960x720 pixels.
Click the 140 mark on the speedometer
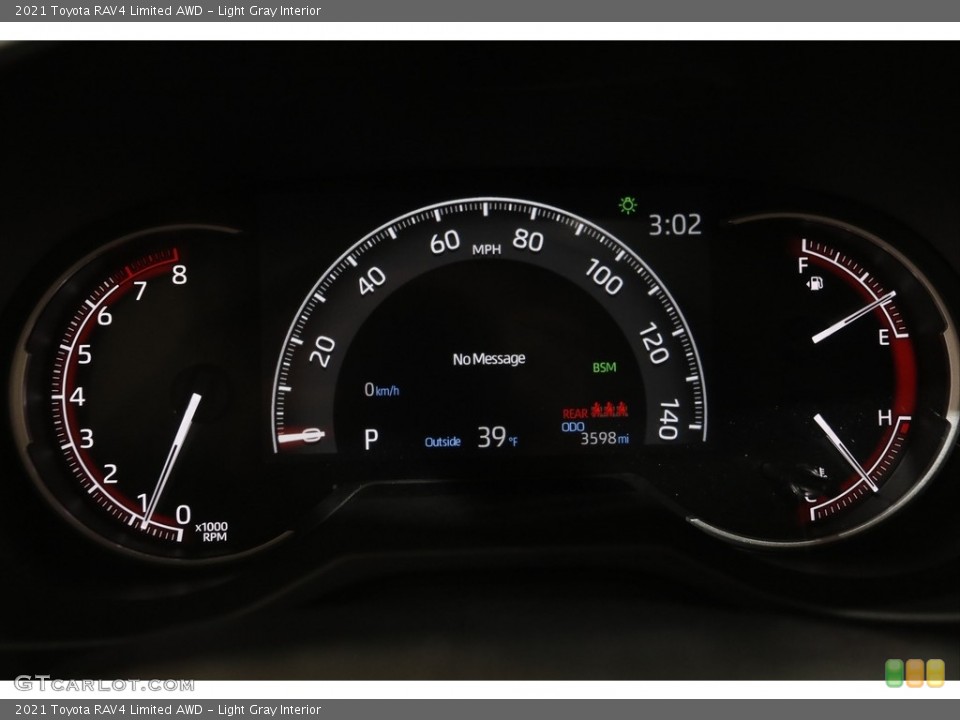[x=669, y=419]
